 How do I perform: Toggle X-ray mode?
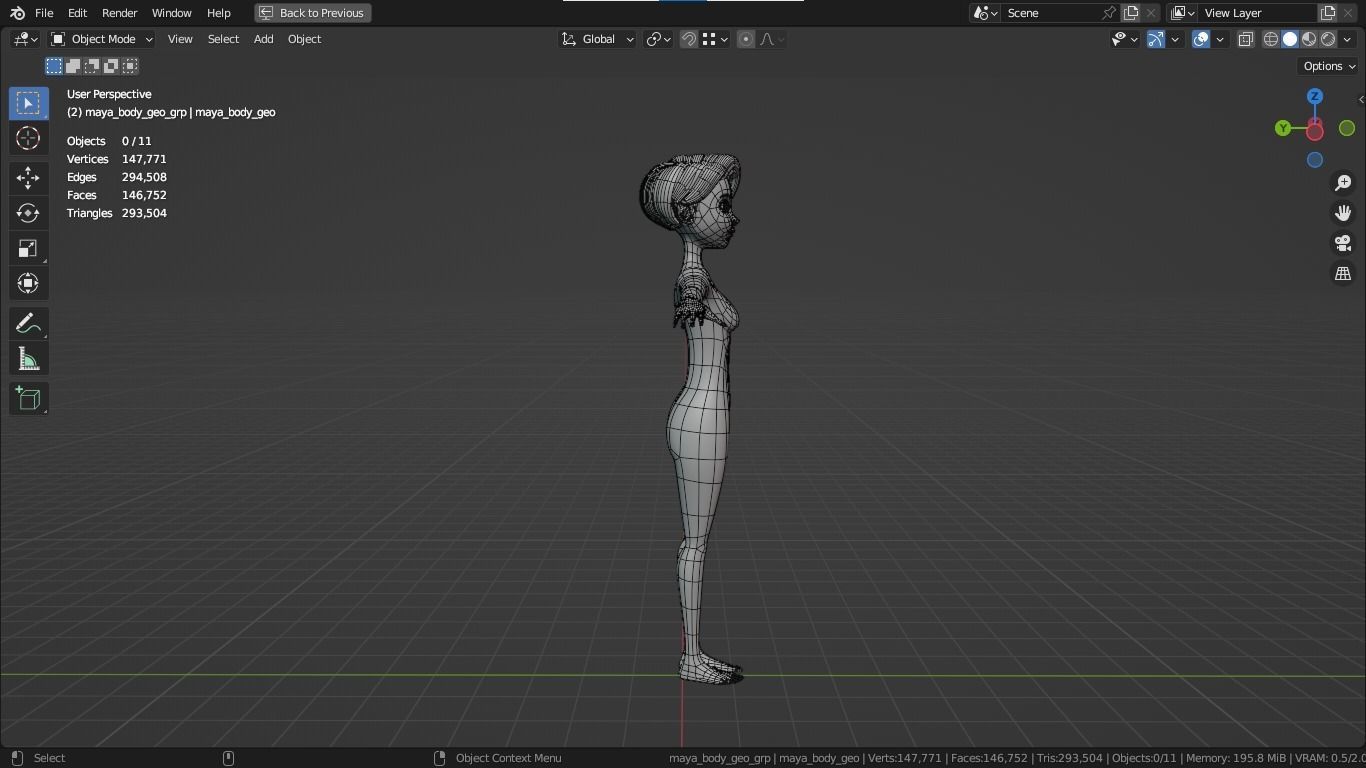(x=1246, y=39)
